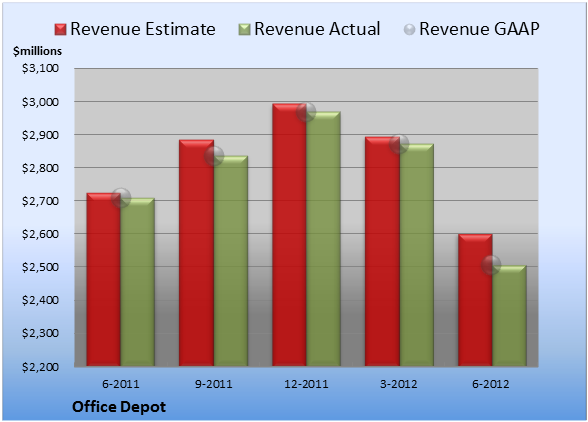Select the red estimate bar for 6-2012
The height and width of the screenshot is (422, 588).
(475, 300)
